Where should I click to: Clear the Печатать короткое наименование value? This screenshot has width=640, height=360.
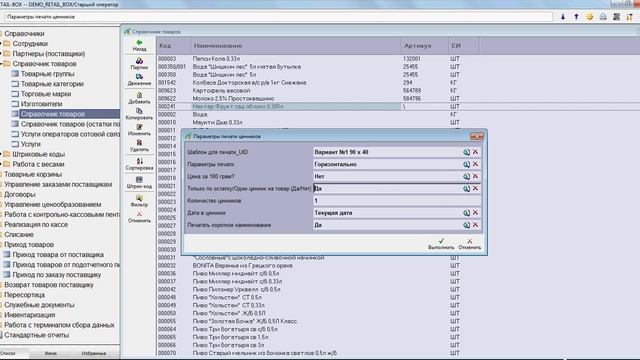[x=475, y=225]
